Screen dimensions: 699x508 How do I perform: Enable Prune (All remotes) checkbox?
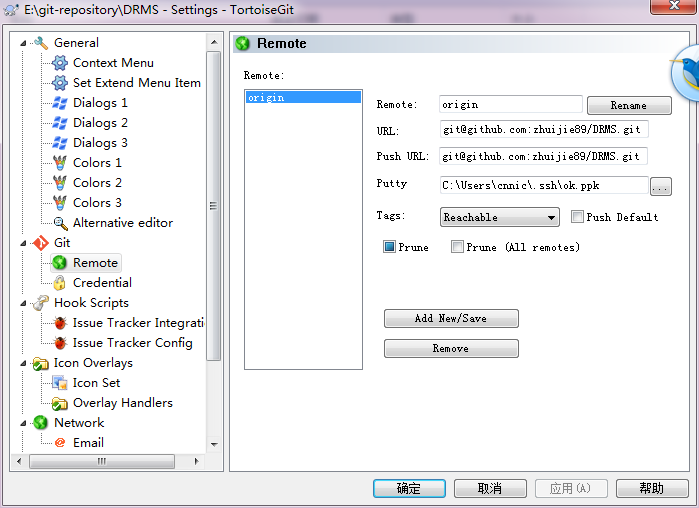click(x=457, y=247)
